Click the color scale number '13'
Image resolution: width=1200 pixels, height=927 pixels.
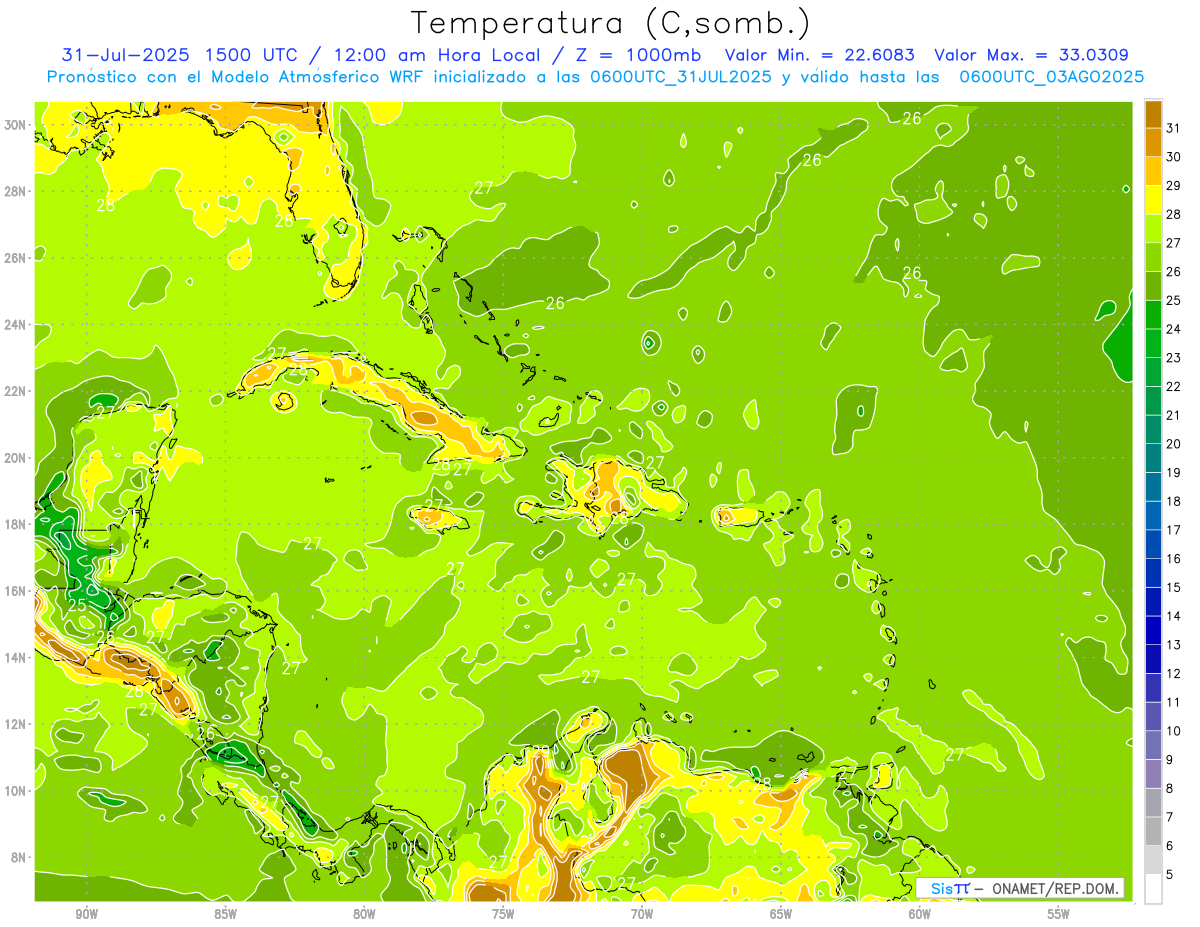pyautogui.click(x=1174, y=645)
